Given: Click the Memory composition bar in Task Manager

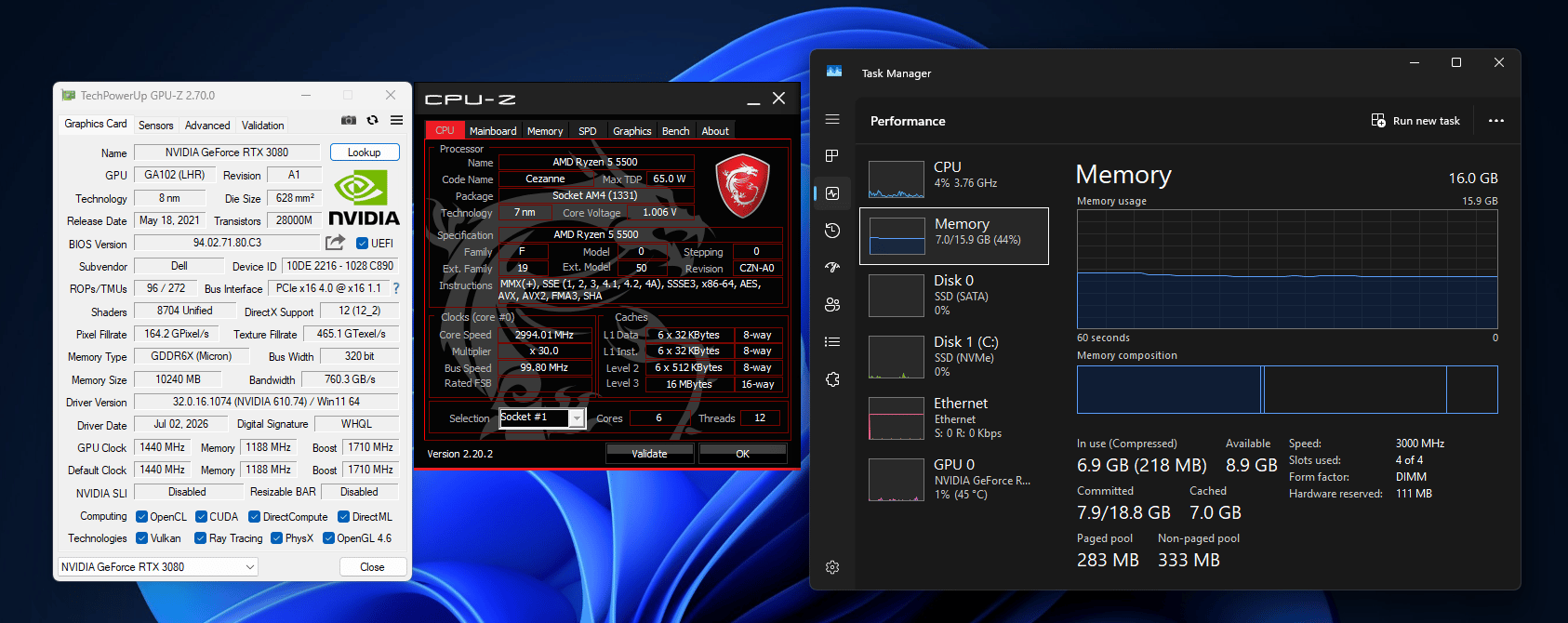Looking at the screenshot, I should coord(1287,390).
